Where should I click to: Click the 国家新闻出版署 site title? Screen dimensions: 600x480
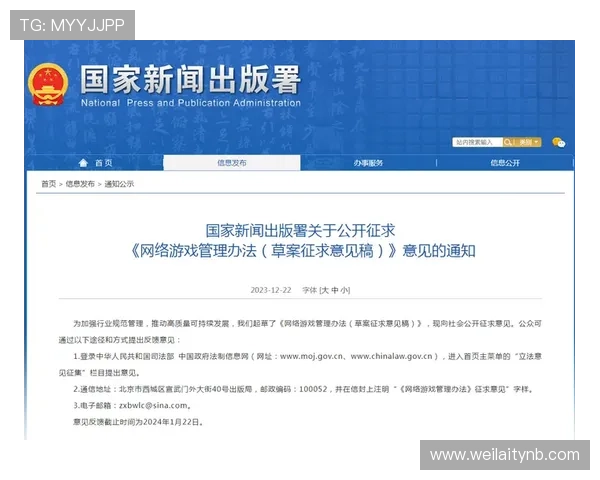click(190, 80)
